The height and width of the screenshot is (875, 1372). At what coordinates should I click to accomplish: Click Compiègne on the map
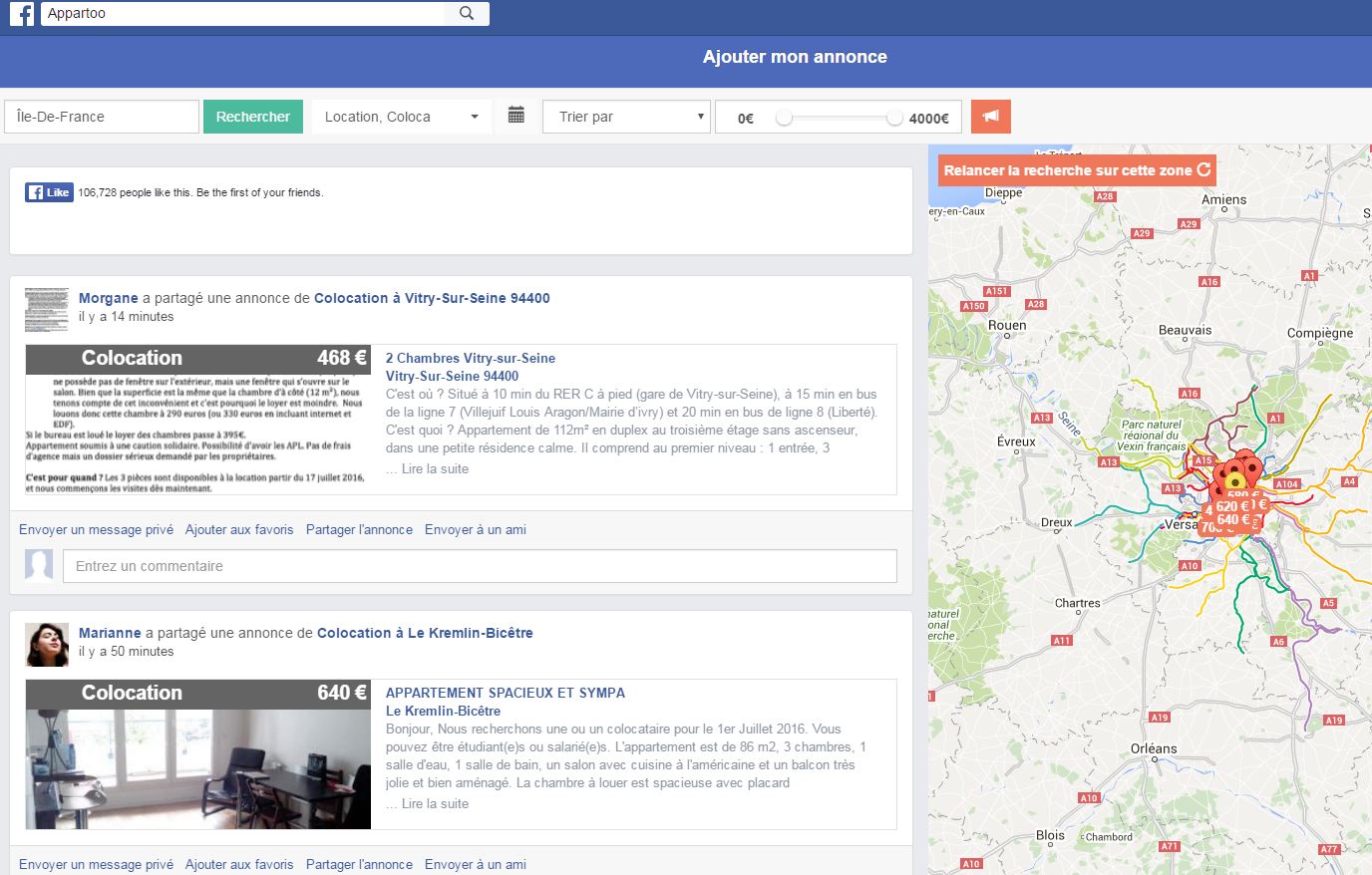(x=1320, y=333)
